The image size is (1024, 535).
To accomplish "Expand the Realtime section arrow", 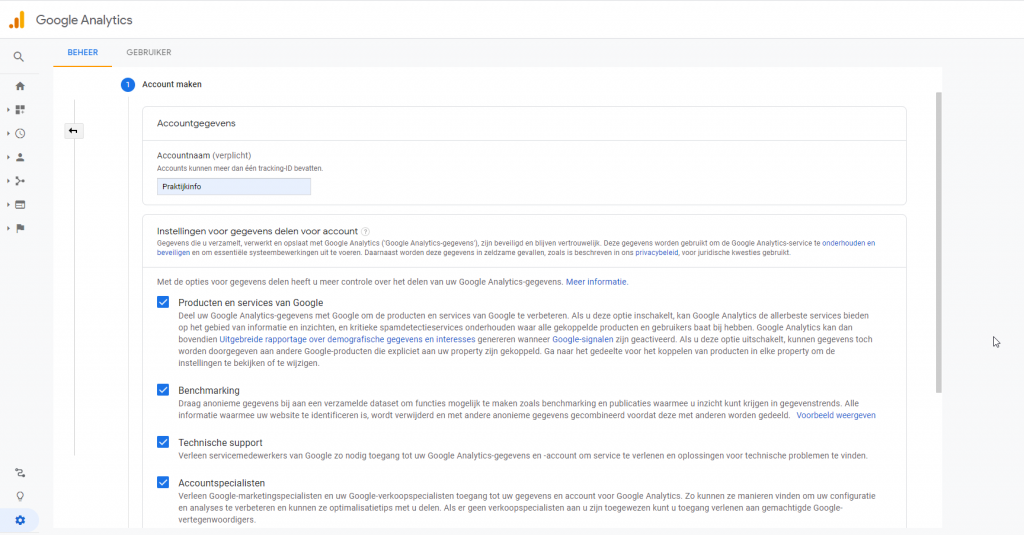I will (8, 133).
